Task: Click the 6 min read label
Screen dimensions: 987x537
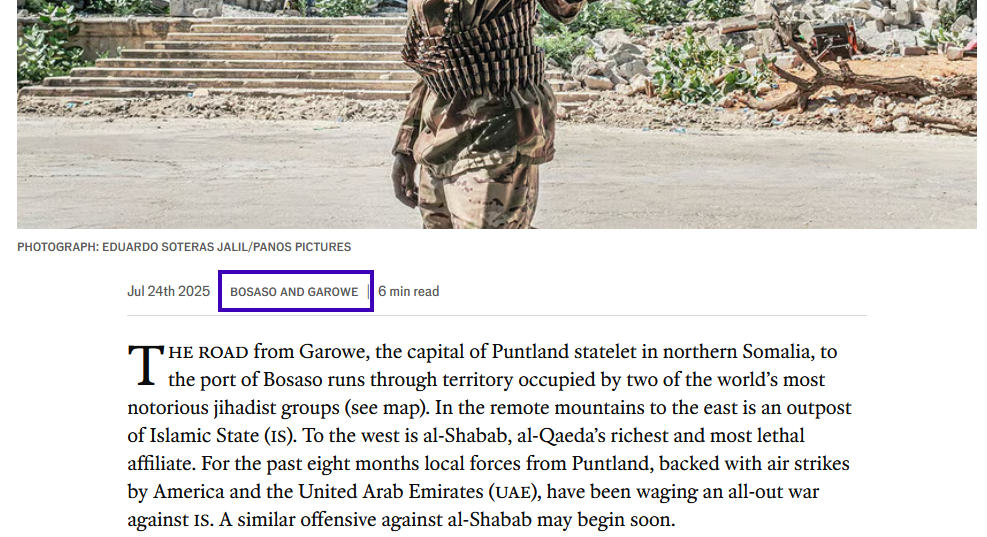Action: coord(409,291)
